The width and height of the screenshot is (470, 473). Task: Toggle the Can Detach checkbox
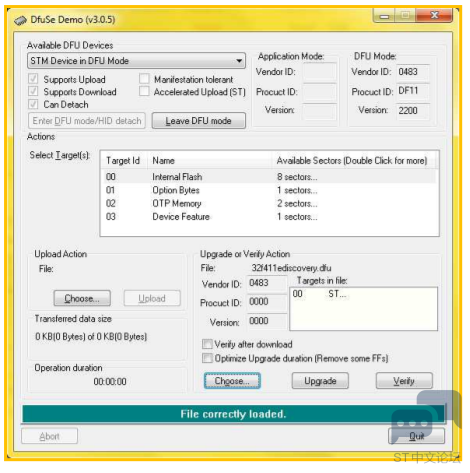[33, 104]
